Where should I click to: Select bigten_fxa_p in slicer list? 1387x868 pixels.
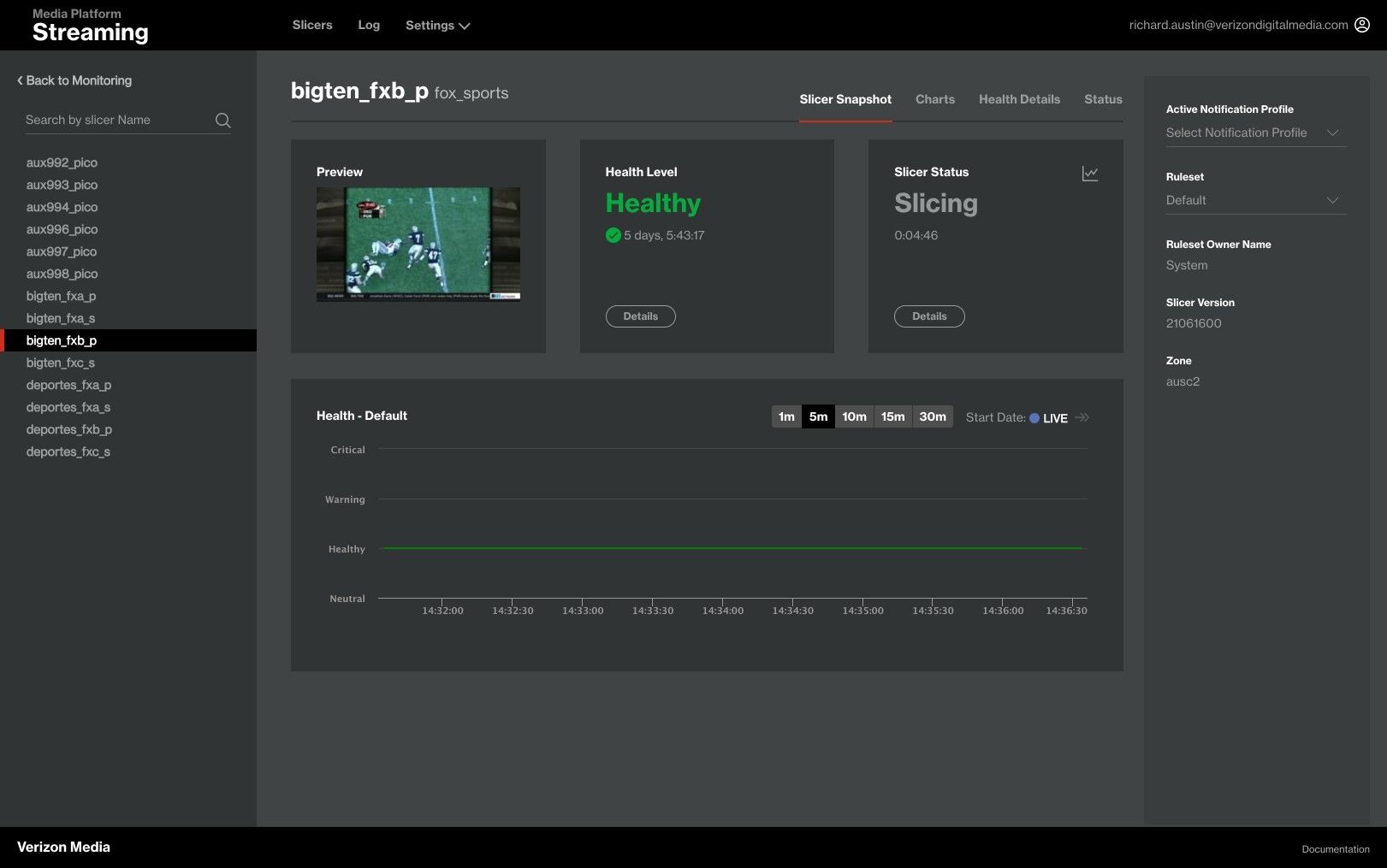[x=61, y=296]
